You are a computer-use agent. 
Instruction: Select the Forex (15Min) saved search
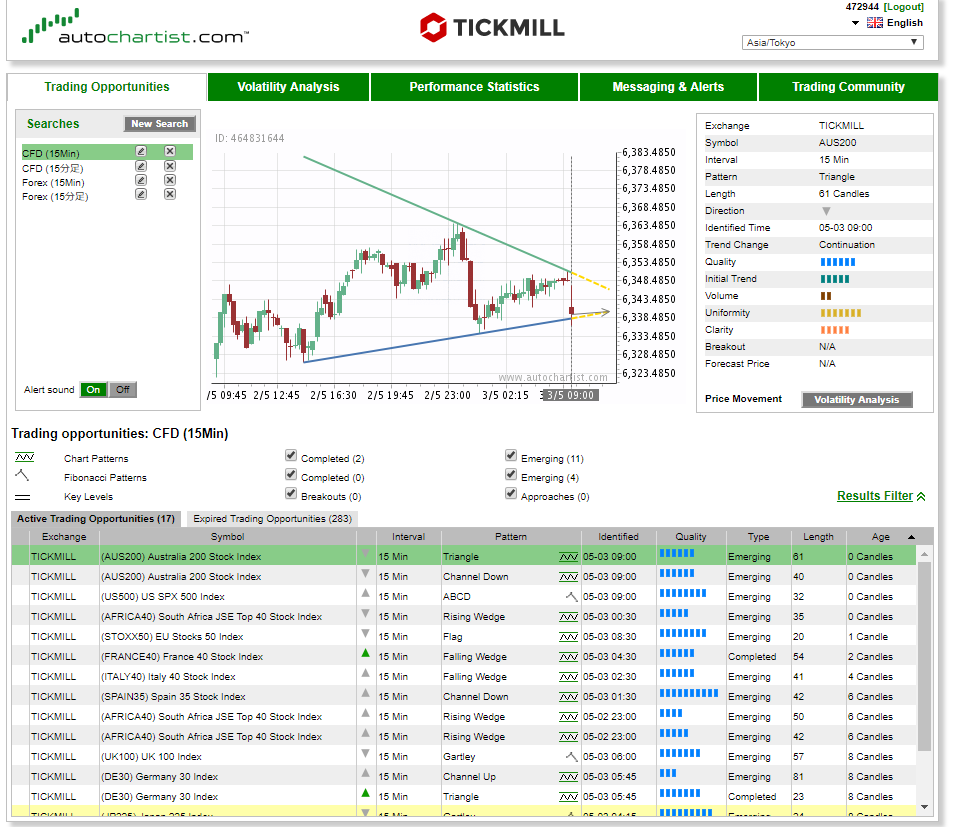pos(53,182)
